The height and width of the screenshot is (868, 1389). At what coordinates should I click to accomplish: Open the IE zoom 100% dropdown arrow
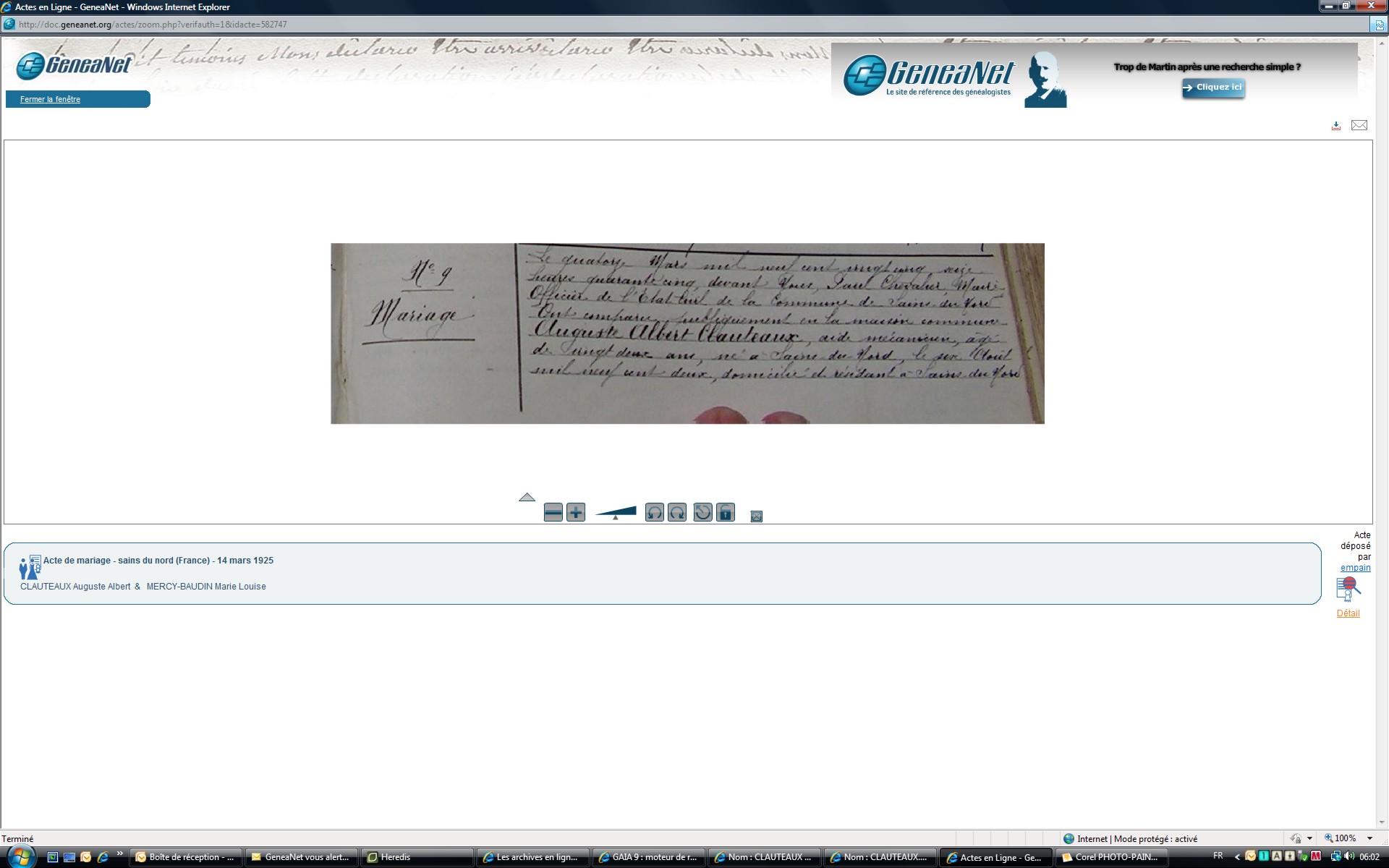(1369, 839)
